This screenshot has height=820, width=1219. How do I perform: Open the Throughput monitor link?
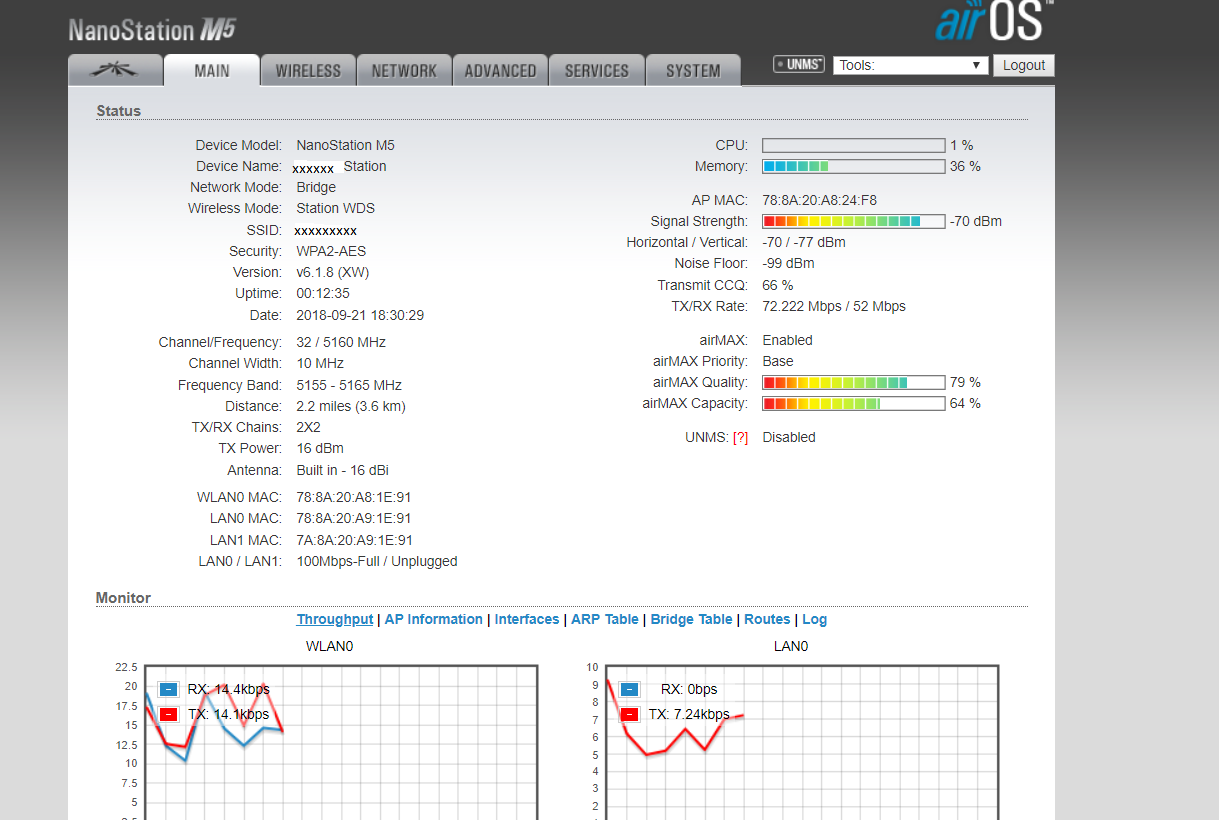(335, 619)
